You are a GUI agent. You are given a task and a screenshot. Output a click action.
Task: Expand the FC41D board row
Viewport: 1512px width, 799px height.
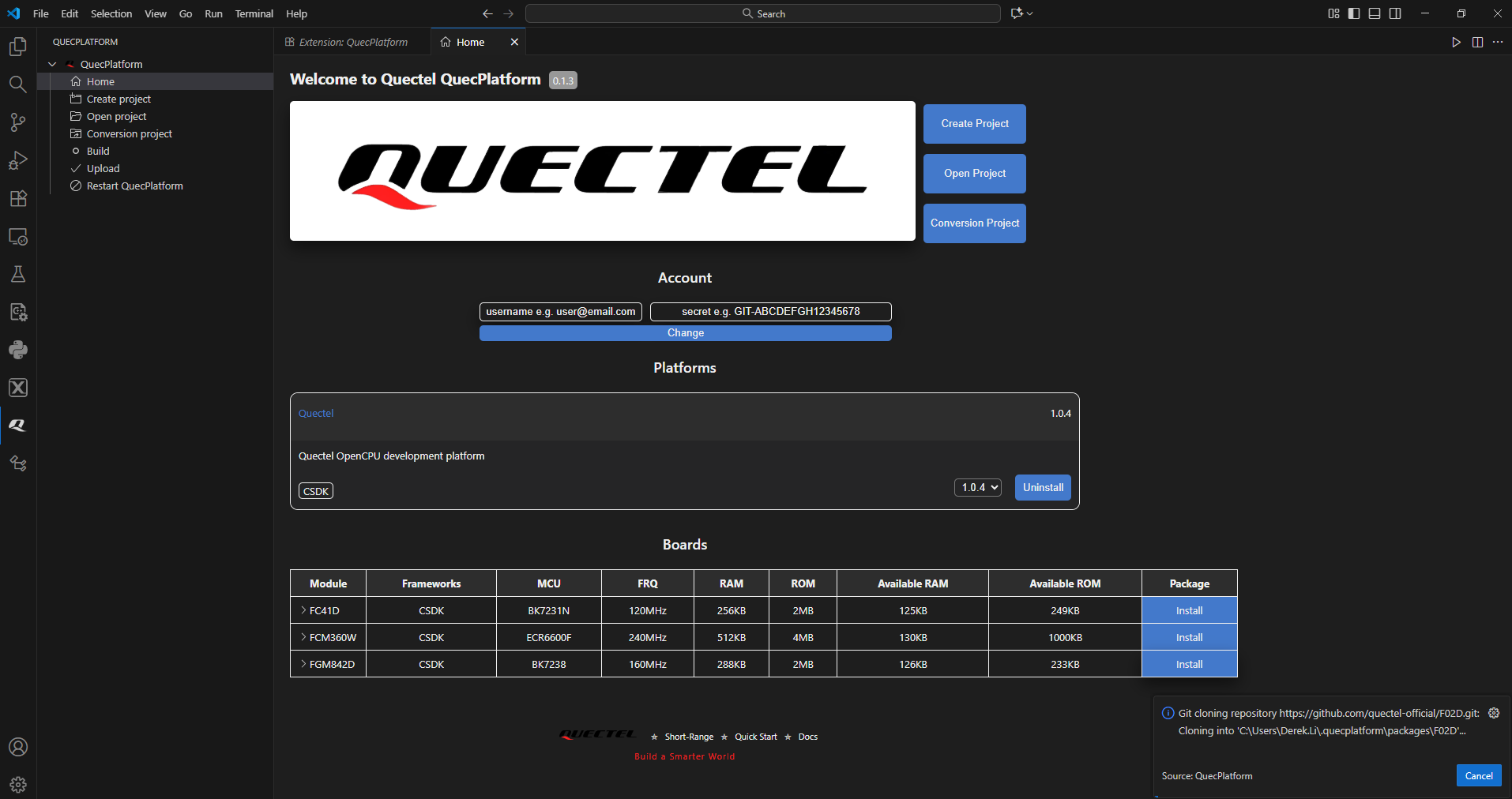303,610
